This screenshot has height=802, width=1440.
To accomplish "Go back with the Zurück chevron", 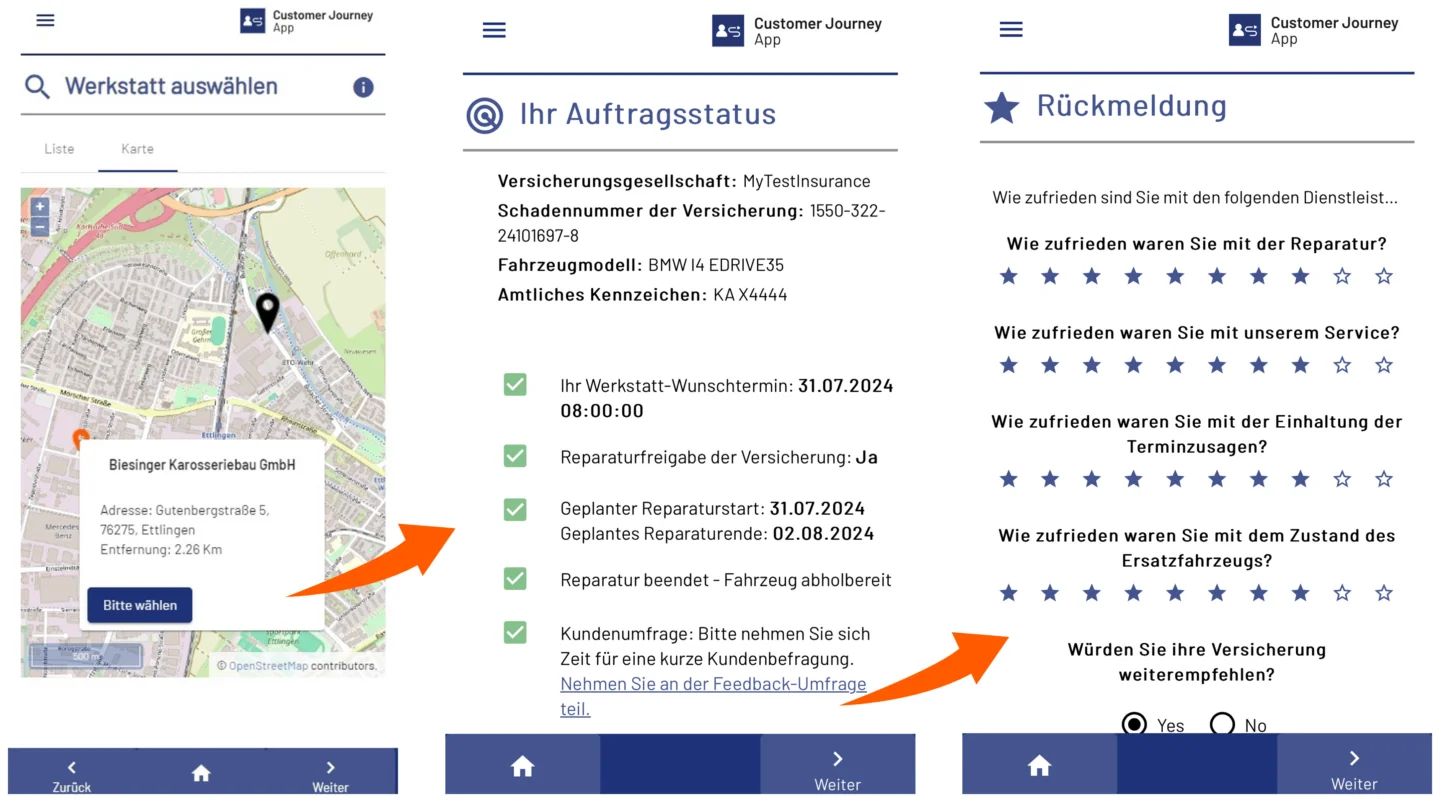I will [x=72, y=768].
